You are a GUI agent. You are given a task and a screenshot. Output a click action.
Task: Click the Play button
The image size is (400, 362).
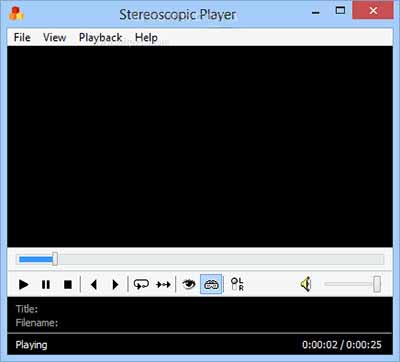(24, 284)
